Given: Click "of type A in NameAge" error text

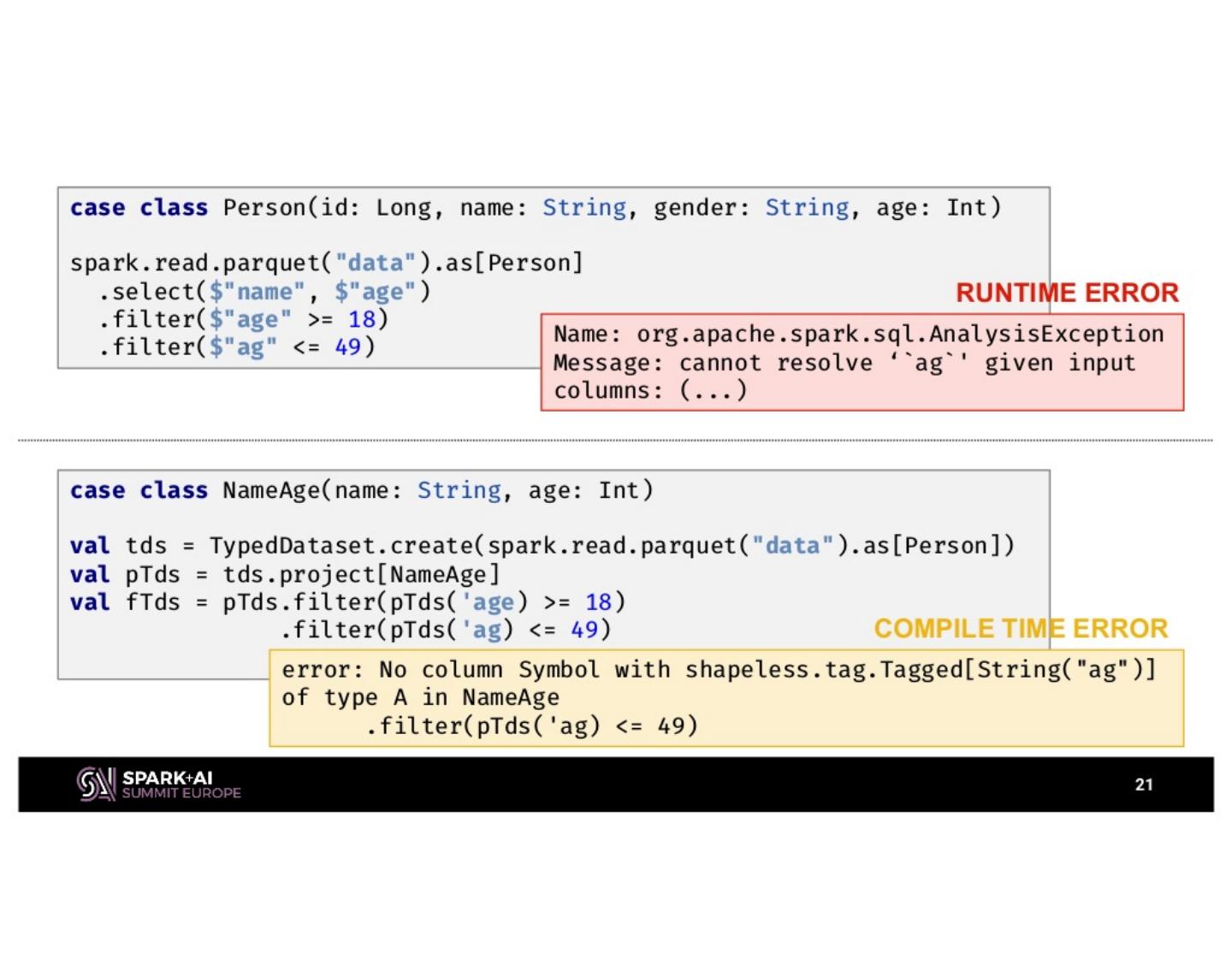Looking at the screenshot, I should [x=420, y=698].
